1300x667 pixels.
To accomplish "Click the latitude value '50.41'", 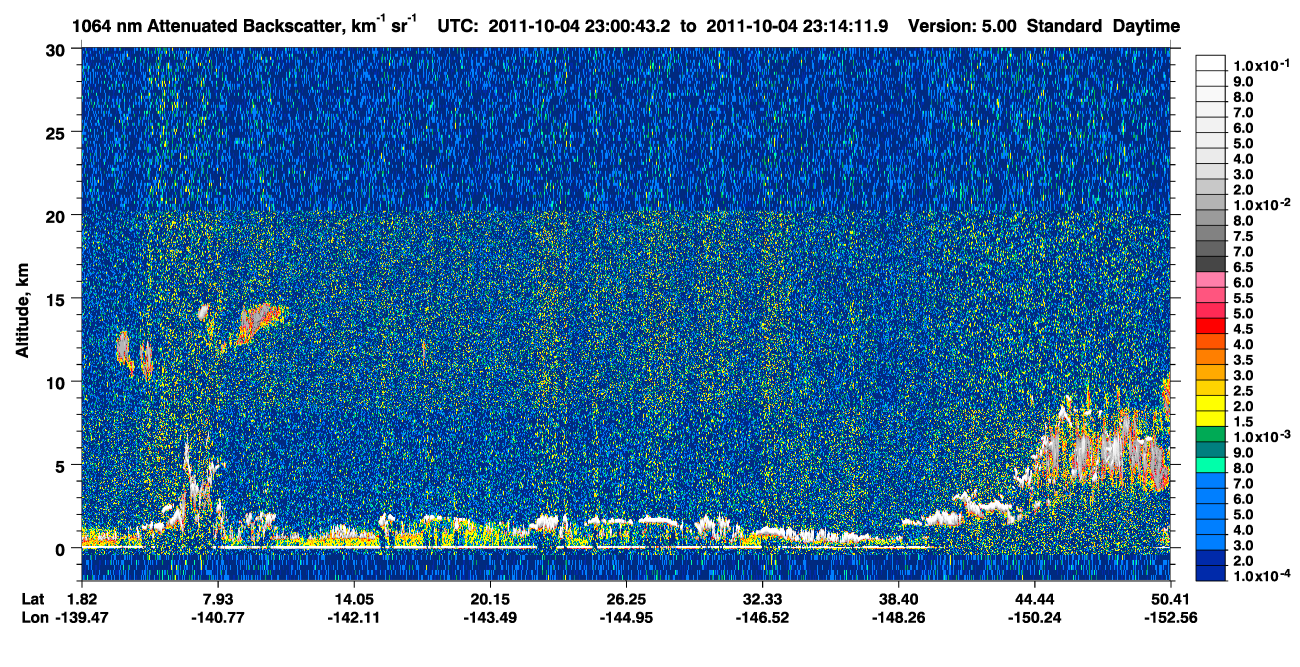I will [x=1171, y=598].
